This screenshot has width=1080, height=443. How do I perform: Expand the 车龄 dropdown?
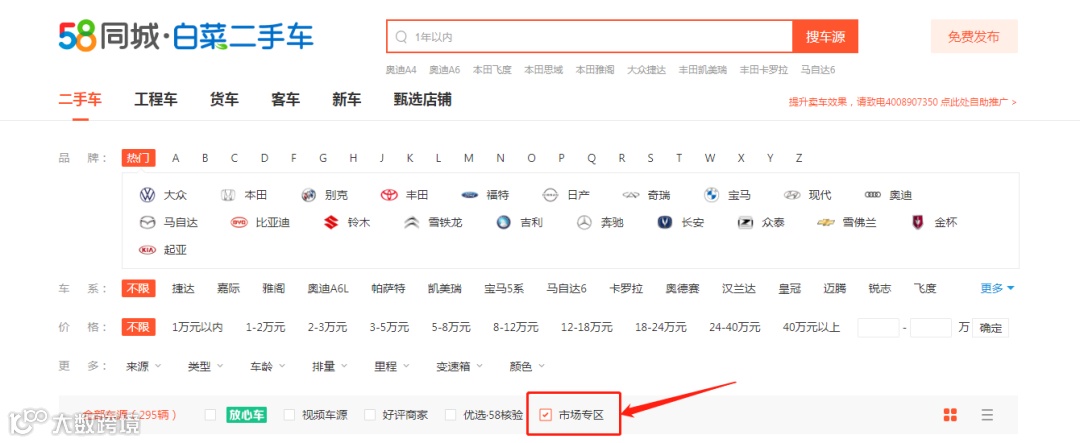(x=267, y=367)
